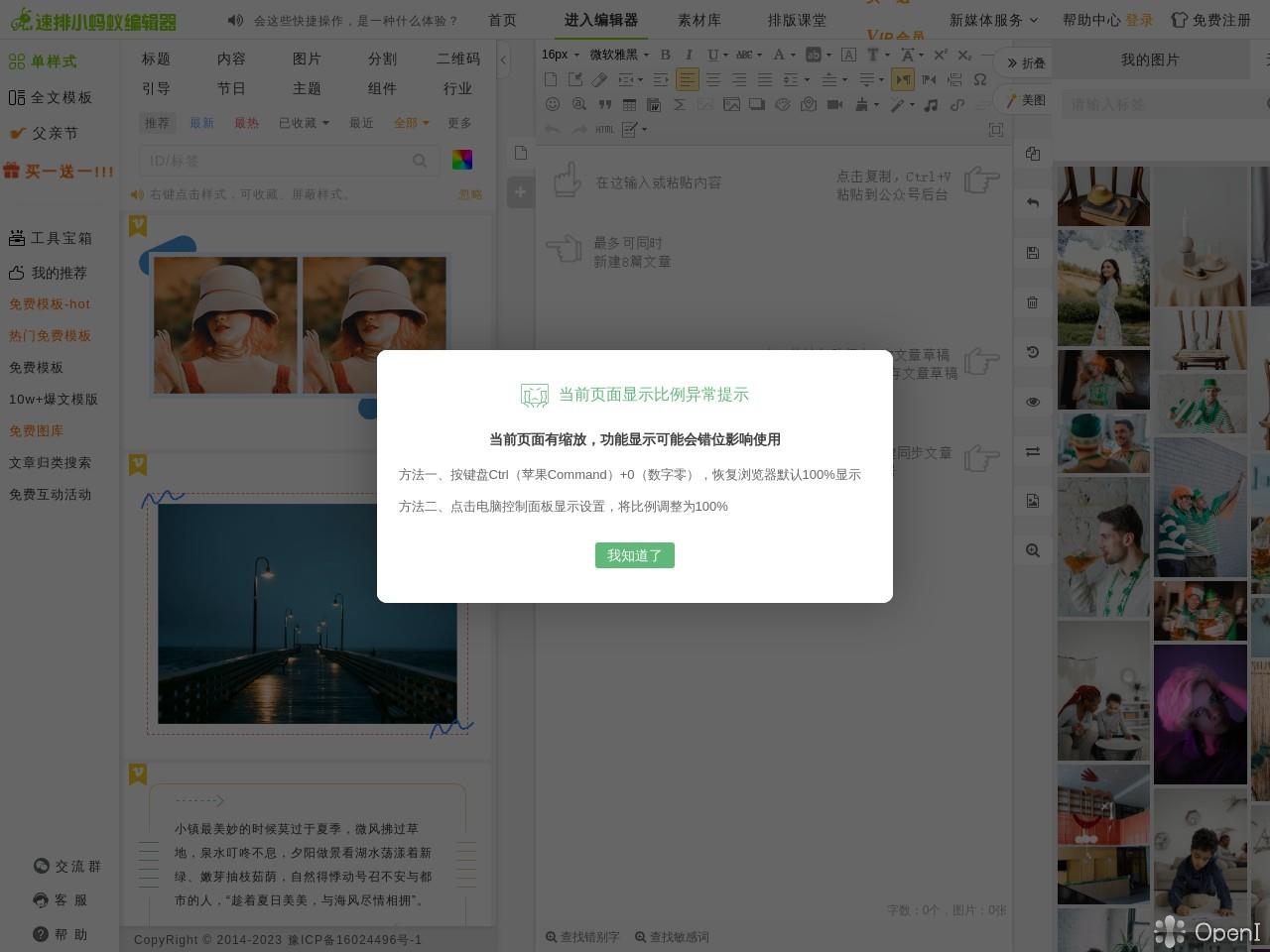Select the first hat photo thumbnail in 我的图片
The image size is (1270, 952).
tap(1103, 196)
